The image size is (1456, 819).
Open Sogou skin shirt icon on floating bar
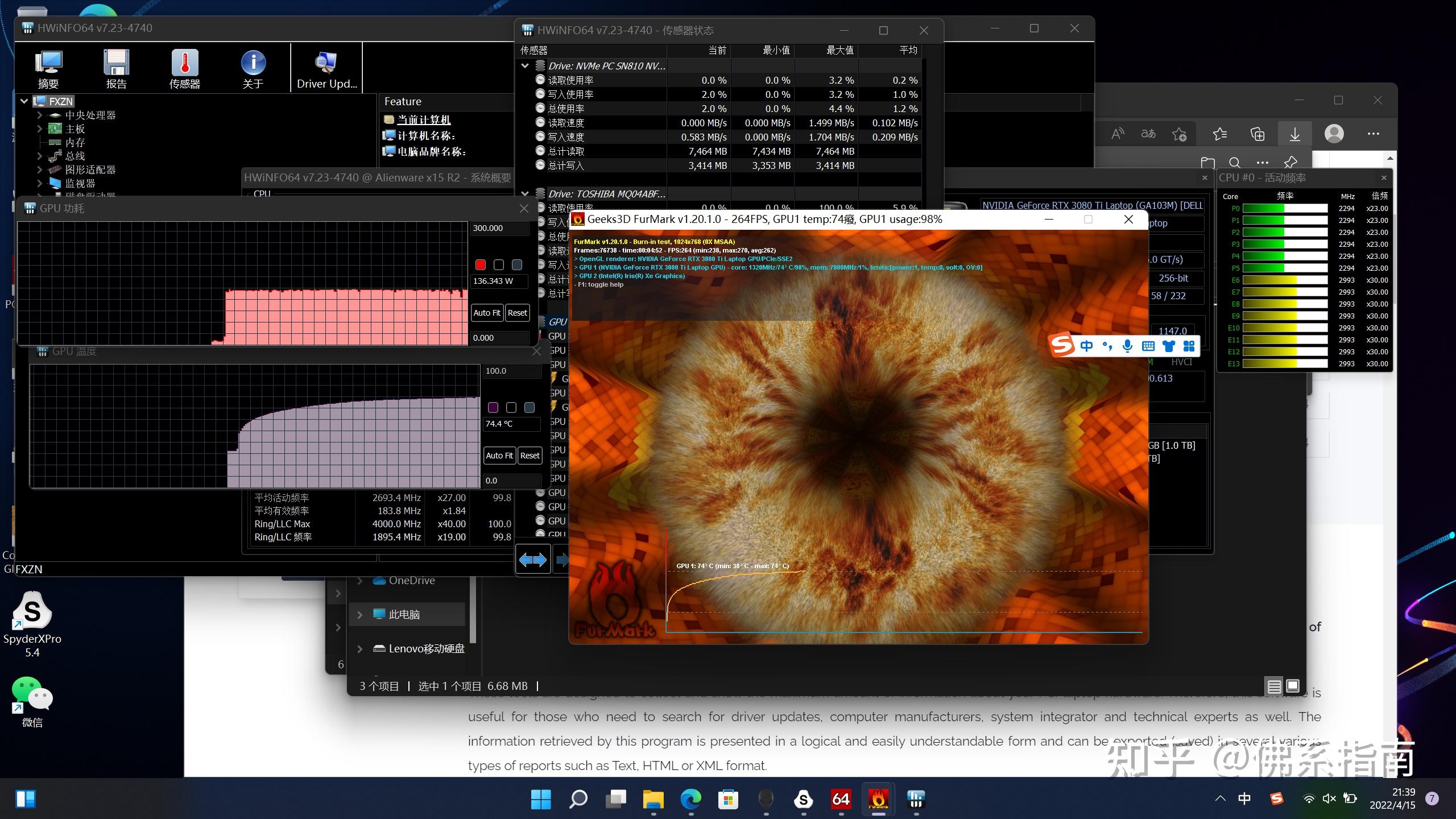pyautogui.click(x=1168, y=346)
